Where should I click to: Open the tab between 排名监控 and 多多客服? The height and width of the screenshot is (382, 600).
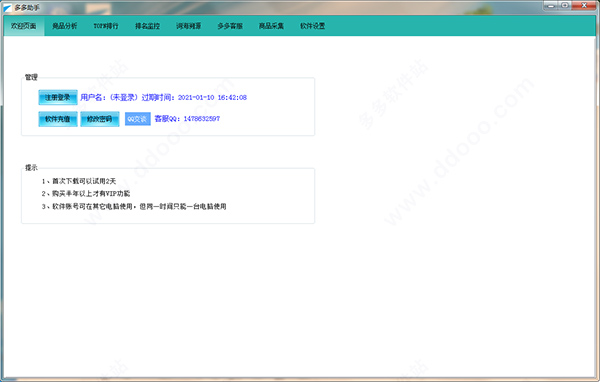click(189, 26)
